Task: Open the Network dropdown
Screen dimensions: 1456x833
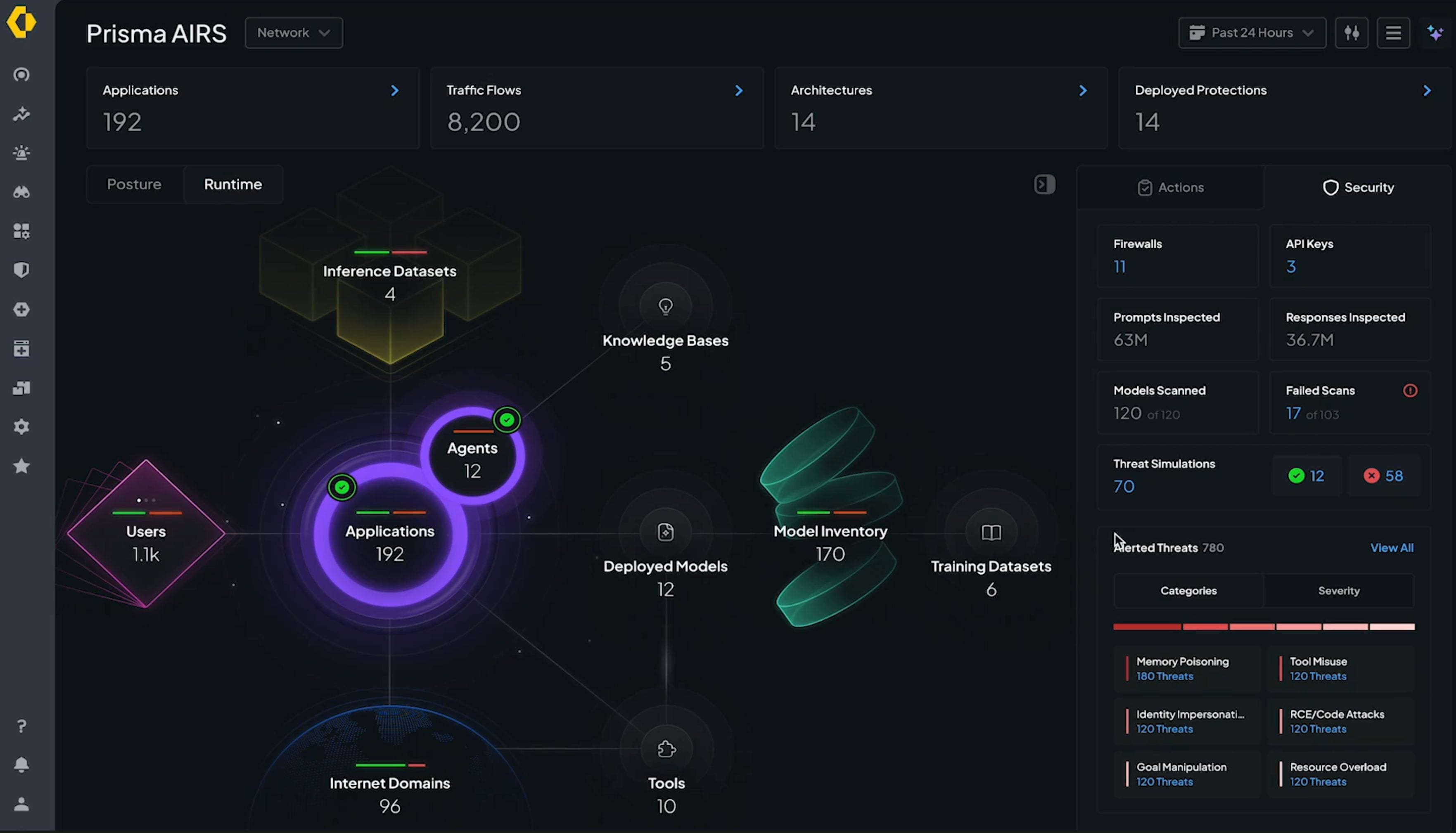Action: click(x=294, y=33)
